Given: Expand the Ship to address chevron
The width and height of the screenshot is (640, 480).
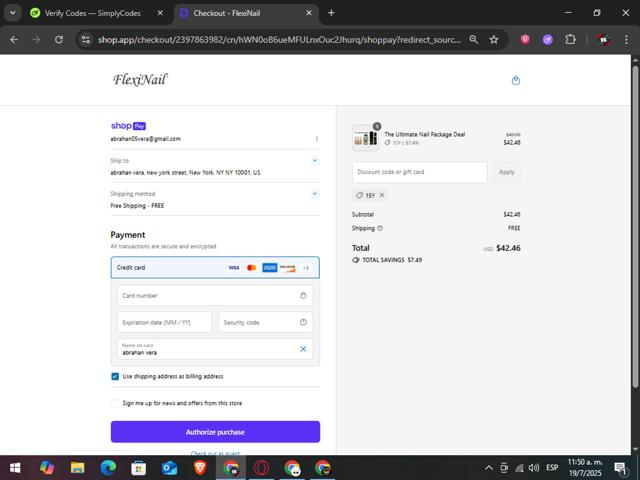Looking at the screenshot, I should pos(315,161).
